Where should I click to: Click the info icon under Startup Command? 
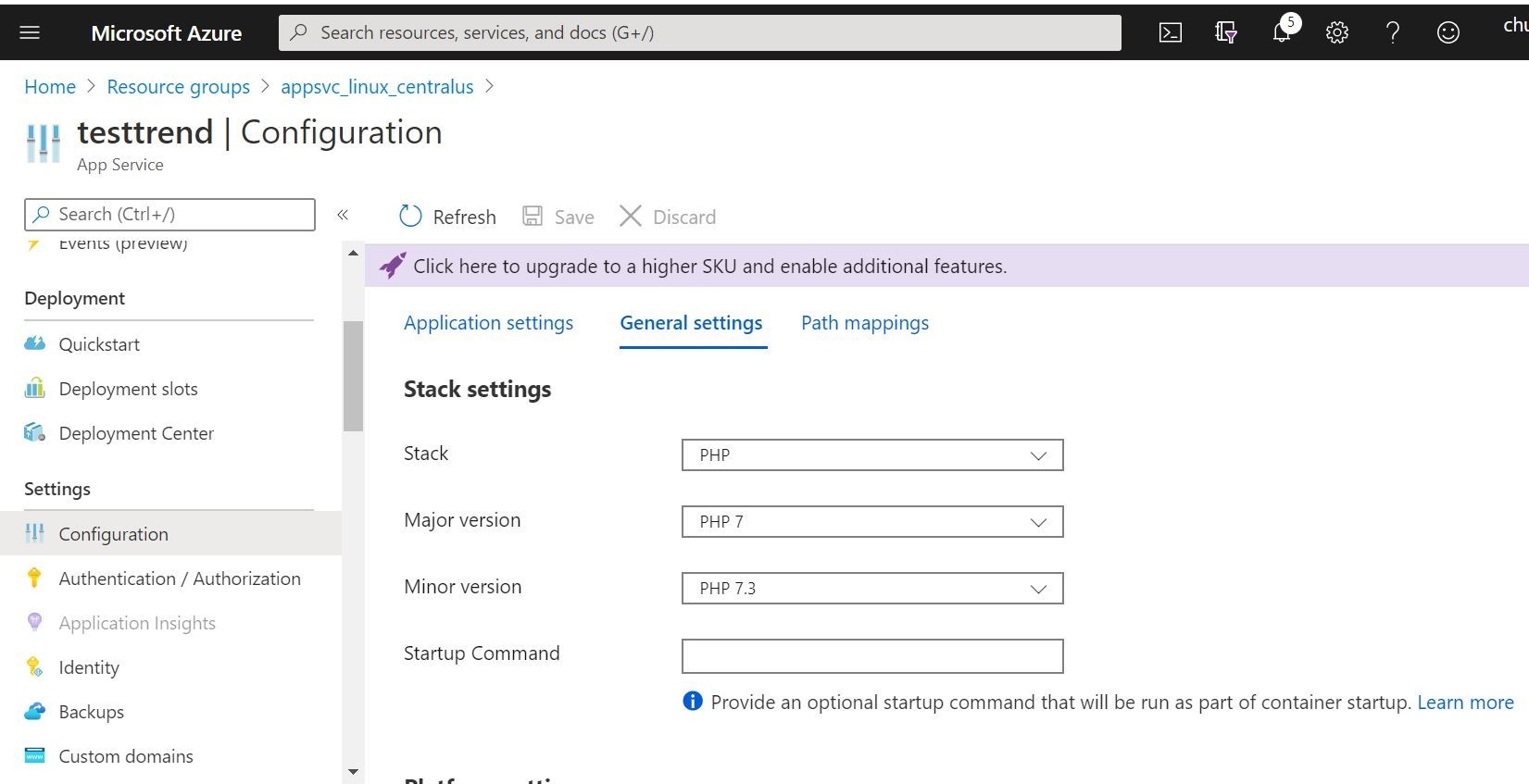click(x=692, y=701)
